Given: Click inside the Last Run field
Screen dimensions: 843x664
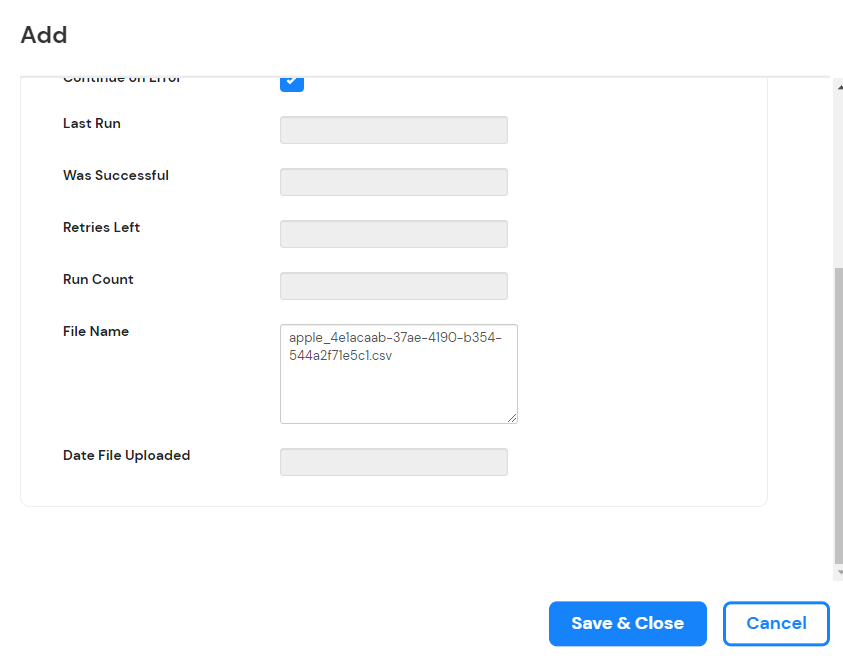Looking at the screenshot, I should pyautogui.click(x=393, y=129).
